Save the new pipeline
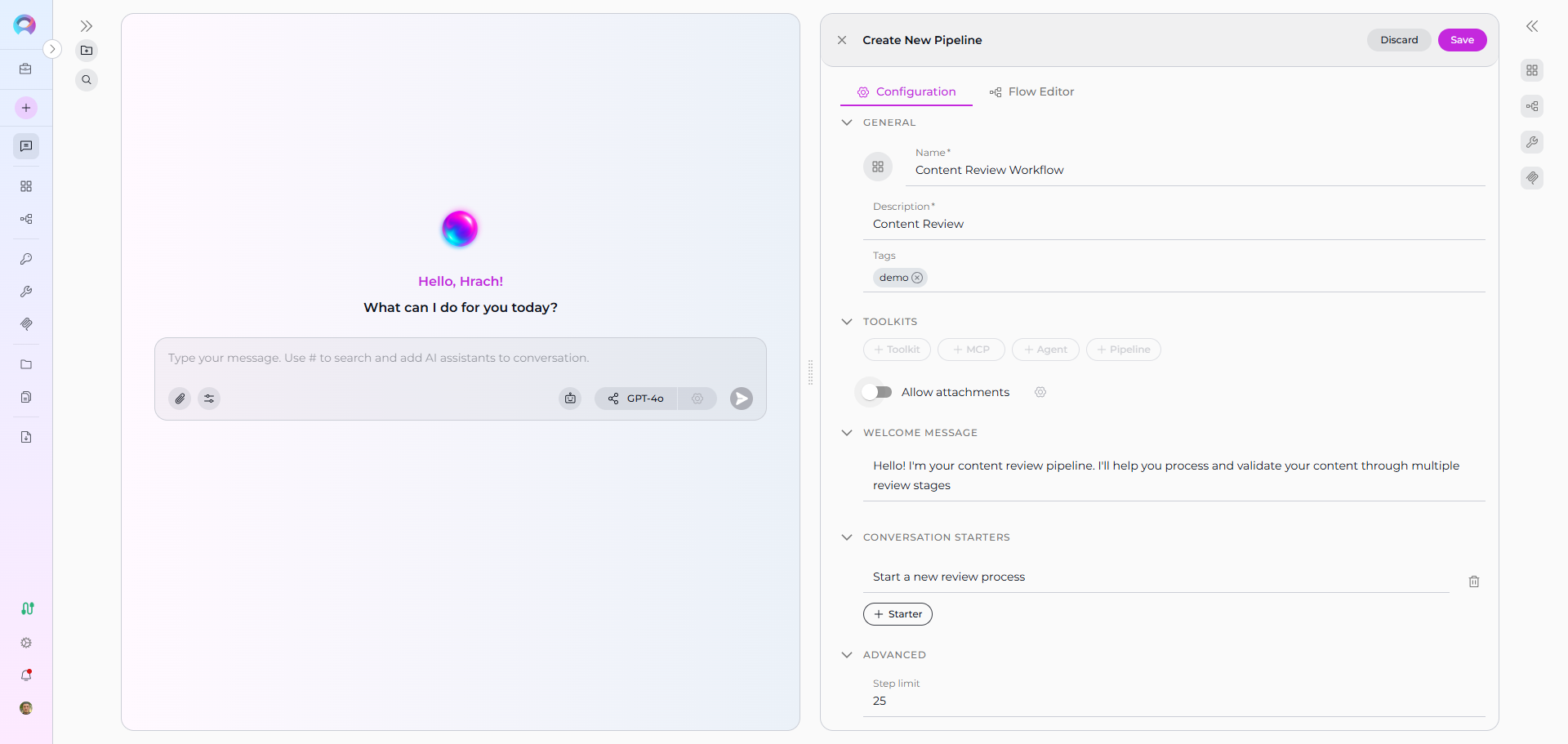 coord(1462,40)
